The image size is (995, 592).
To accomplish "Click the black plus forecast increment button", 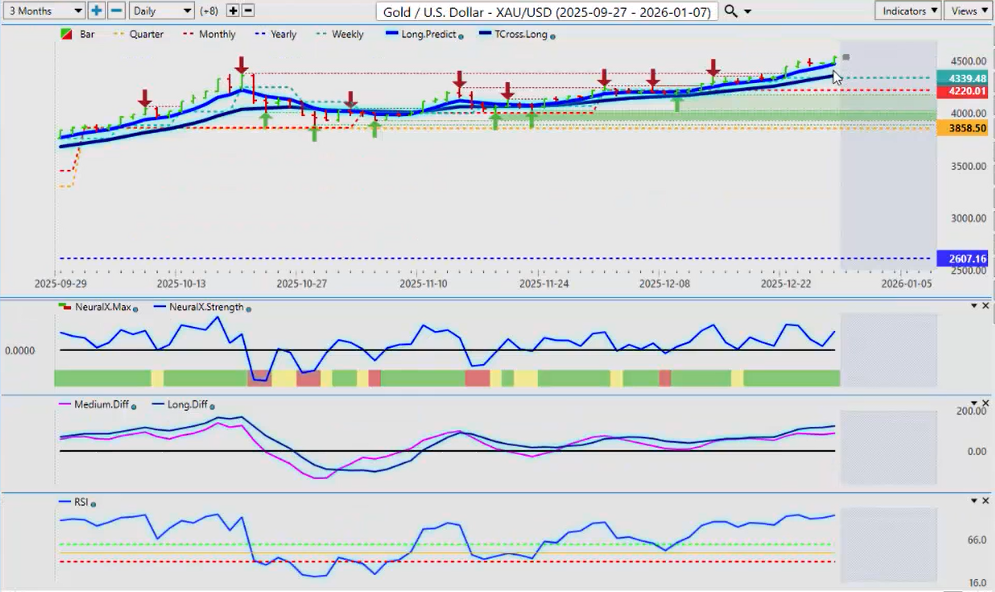I will 233,10.
